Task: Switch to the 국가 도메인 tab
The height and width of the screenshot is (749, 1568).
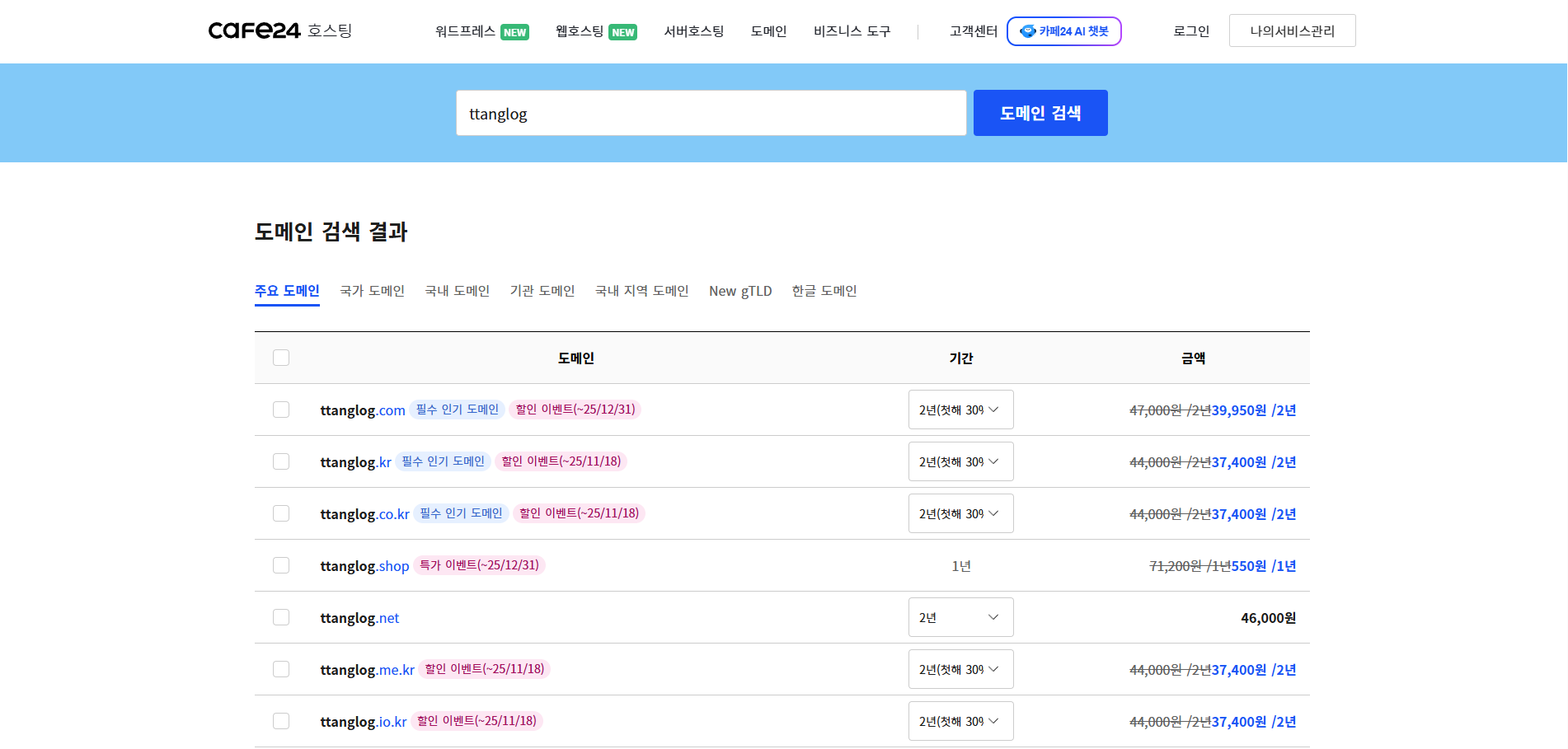Action: click(373, 291)
